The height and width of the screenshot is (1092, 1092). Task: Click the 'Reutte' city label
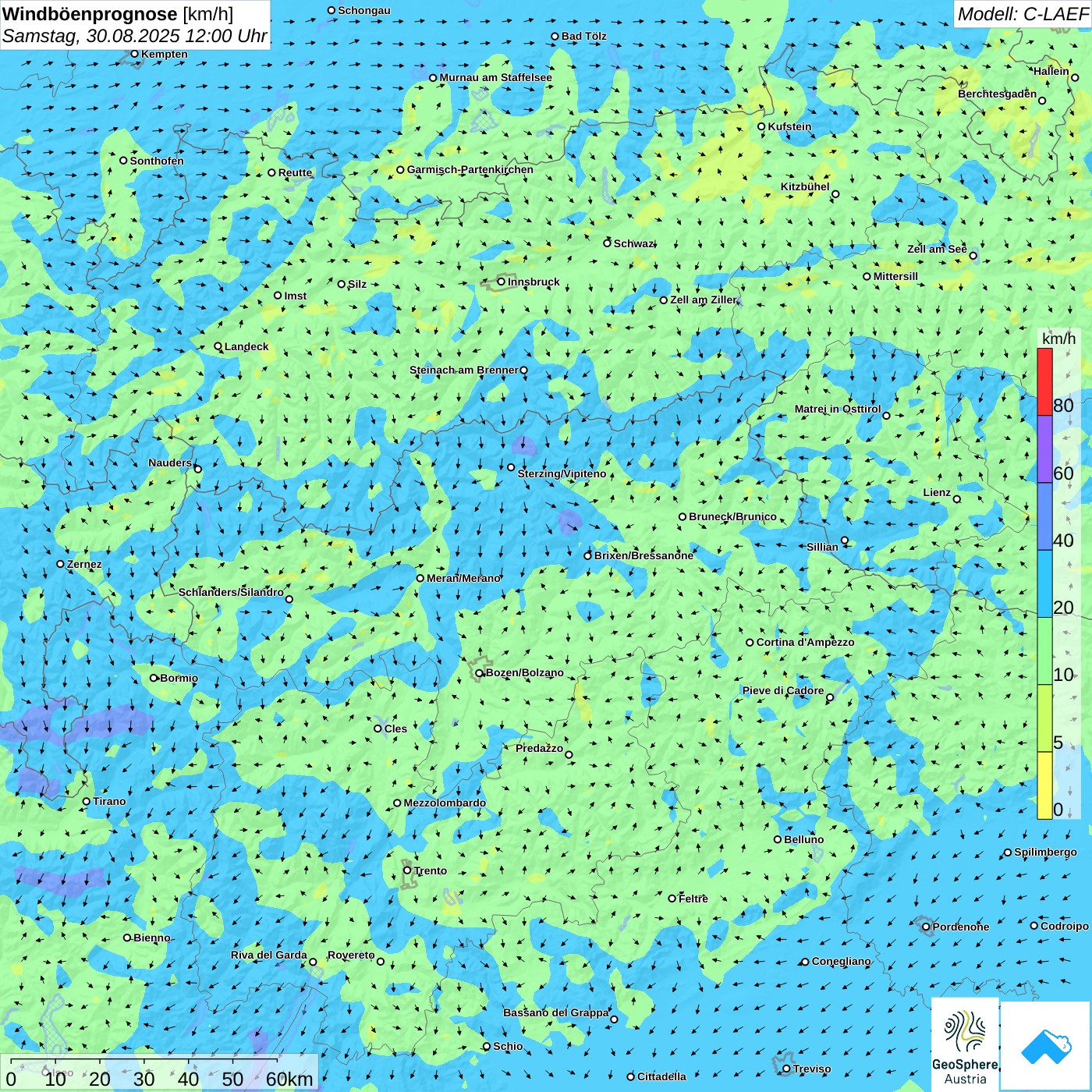tap(295, 172)
